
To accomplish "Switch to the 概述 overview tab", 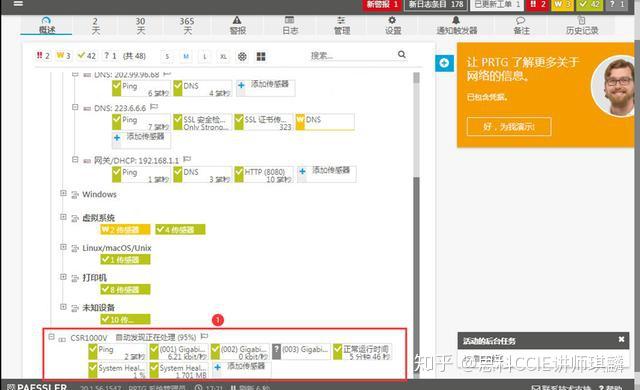I will point(47,25).
